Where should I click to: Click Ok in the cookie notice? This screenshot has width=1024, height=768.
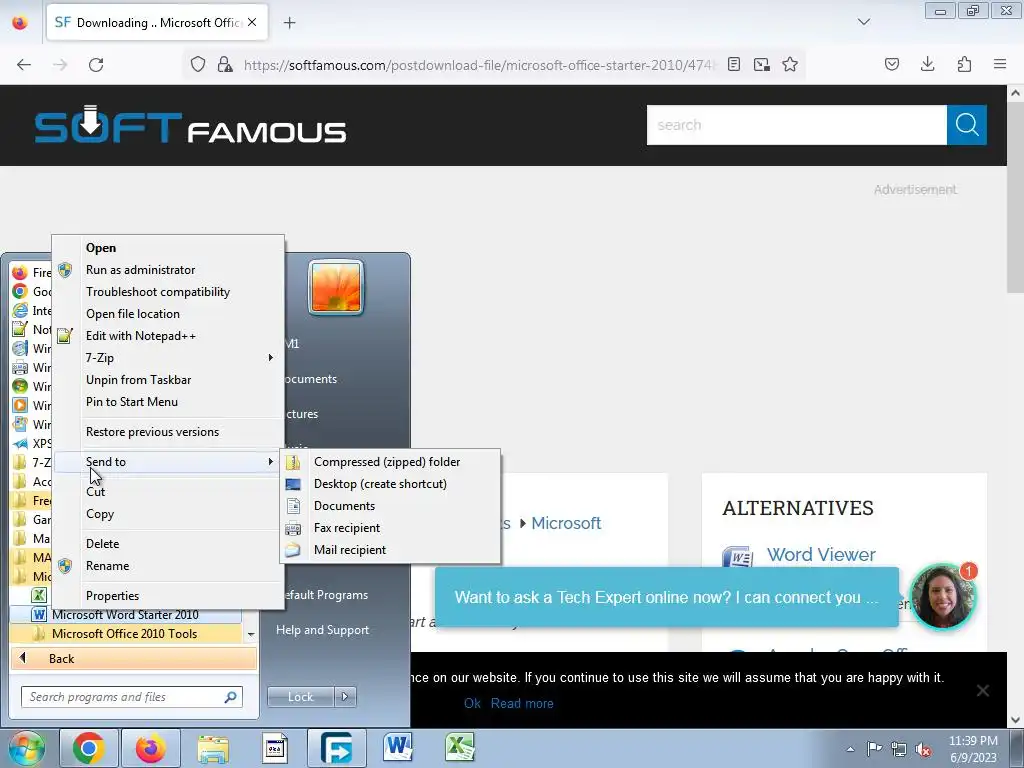click(x=472, y=703)
